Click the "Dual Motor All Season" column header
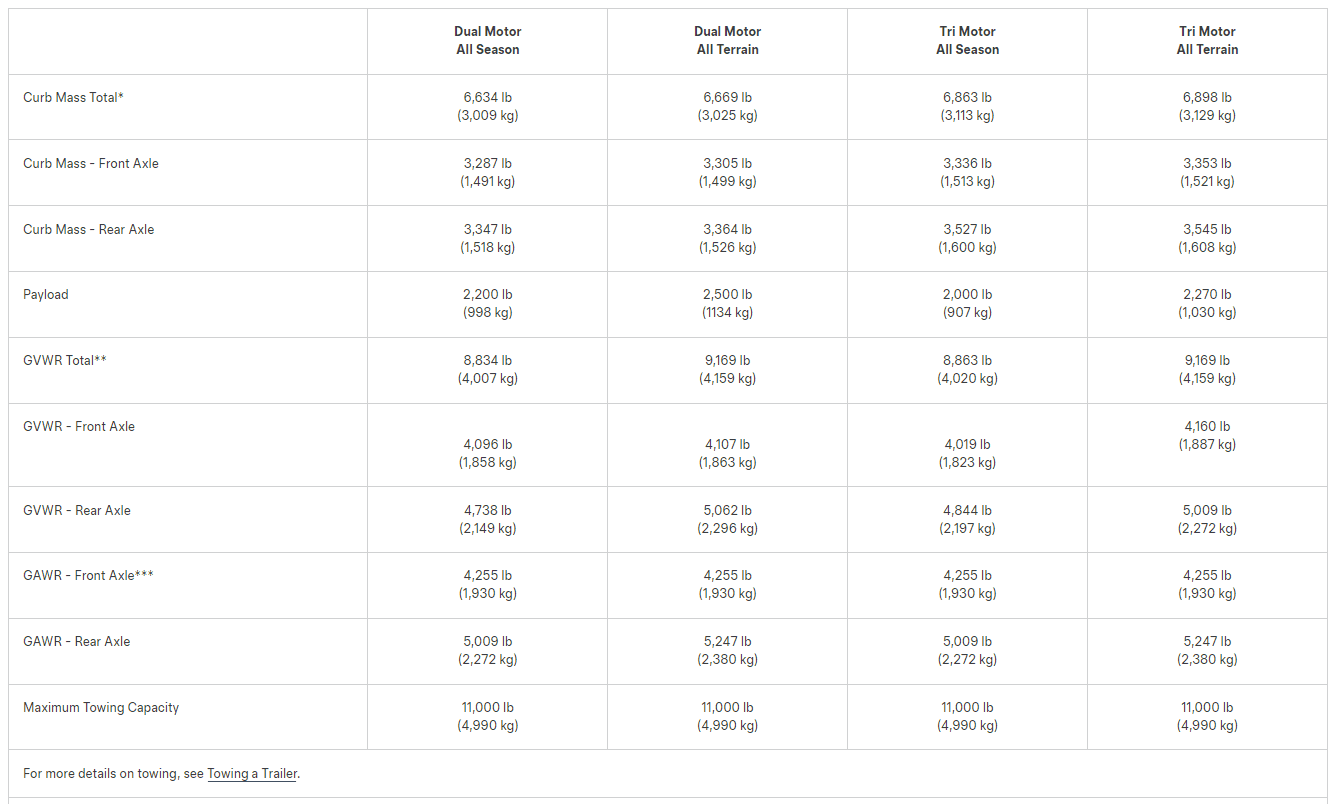Viewport: 1338px width, 804px height. pos(487,41)
